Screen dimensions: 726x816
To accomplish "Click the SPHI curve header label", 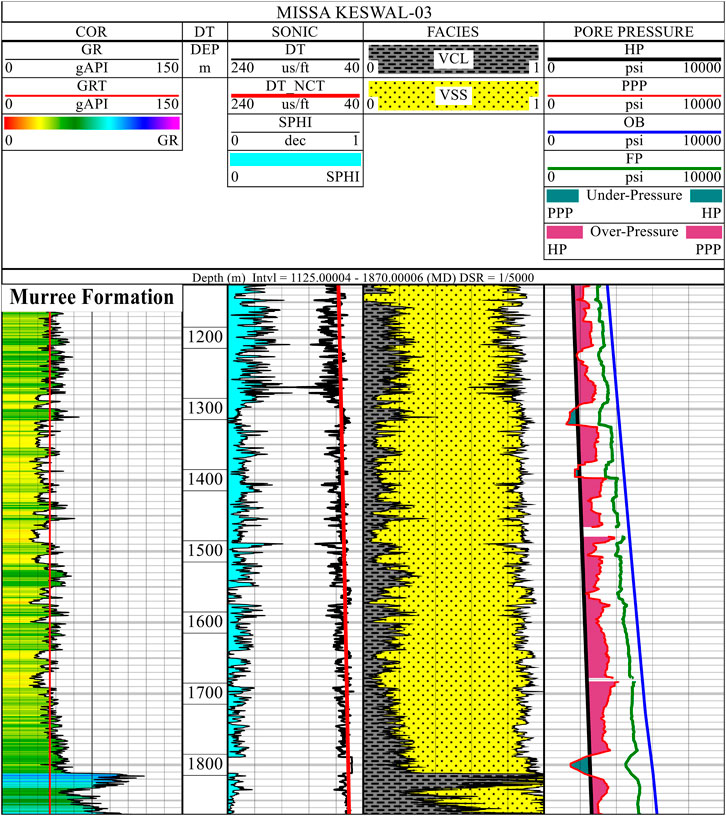I will point(295,122).
